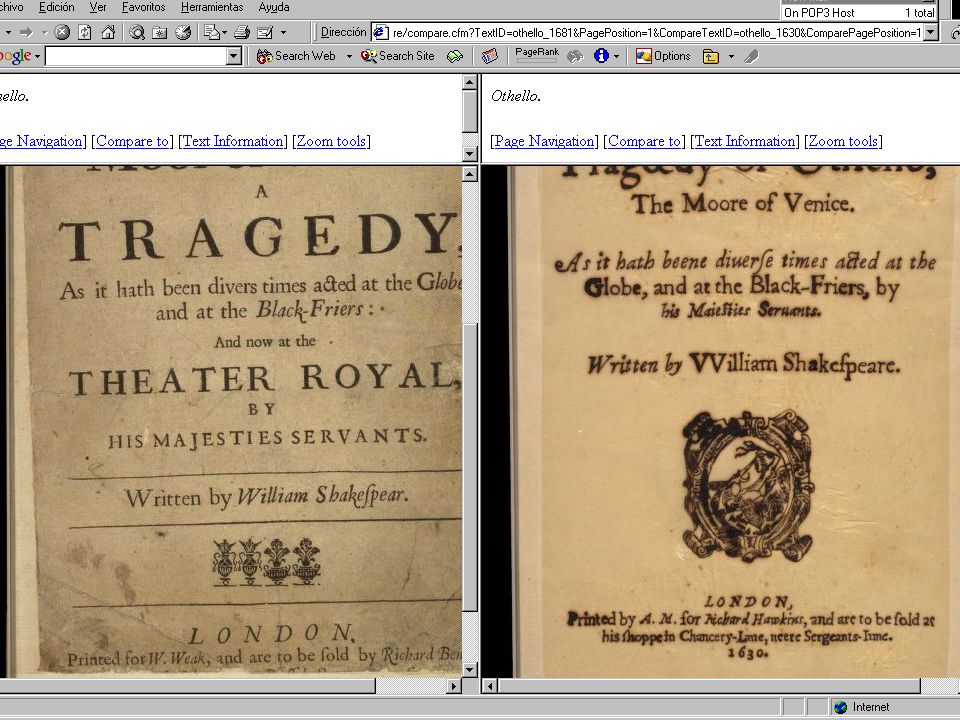Open the Up folder dropdown arrow
960x720 pixels.
pos(731,56)
